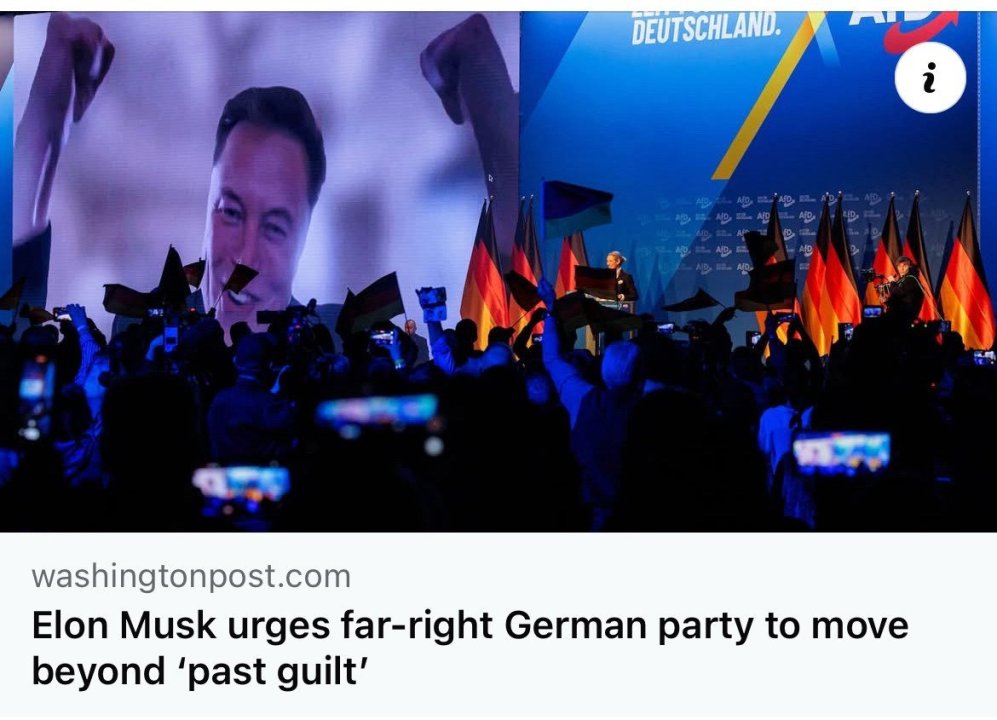
Task: Click the raised fist on screen right
Action: pyautogui.click(x=457, y=67)
